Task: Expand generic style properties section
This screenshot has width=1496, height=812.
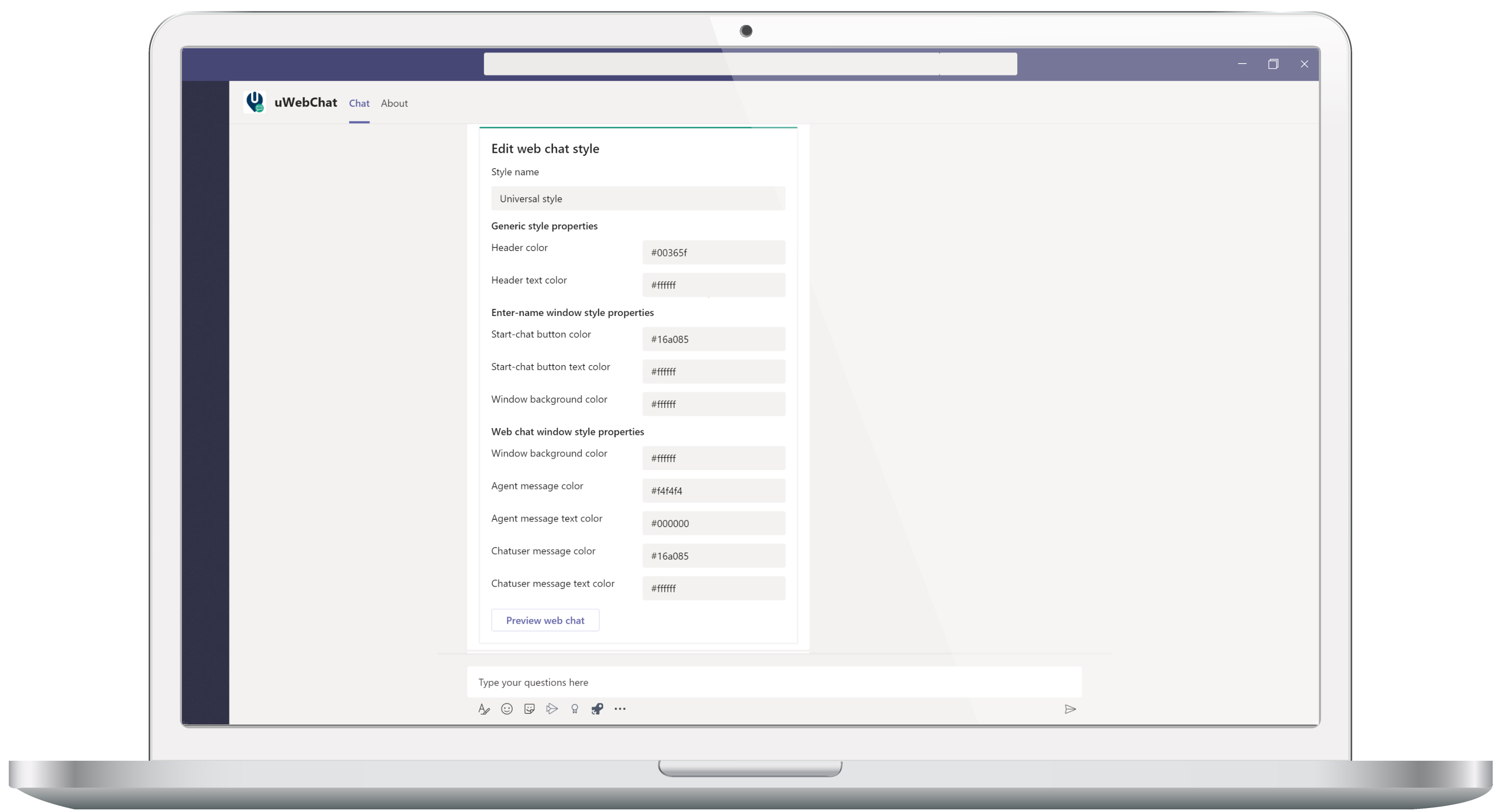Action: click(544, 225)
